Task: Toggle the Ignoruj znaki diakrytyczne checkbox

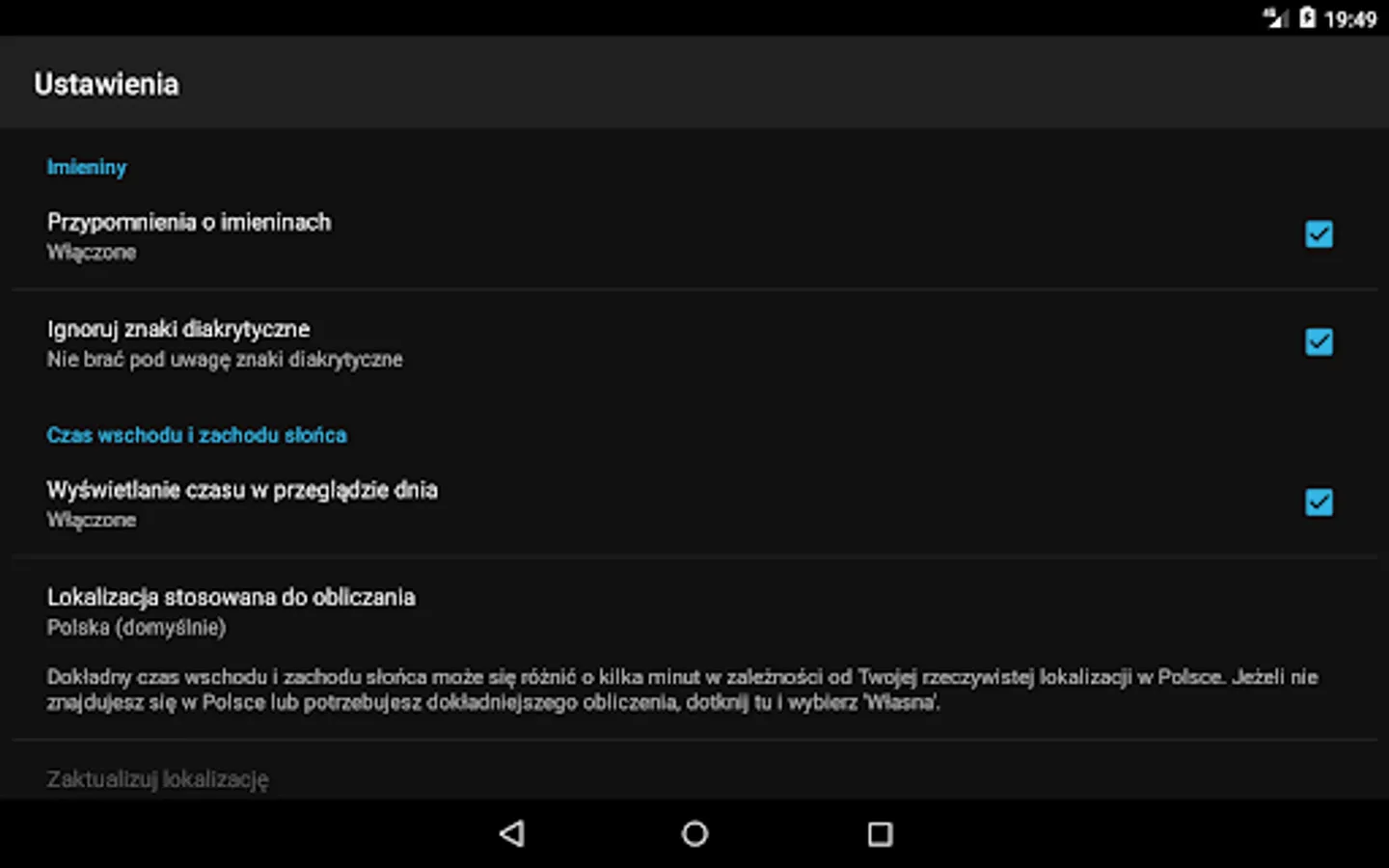Action: tap(1319, 341)
